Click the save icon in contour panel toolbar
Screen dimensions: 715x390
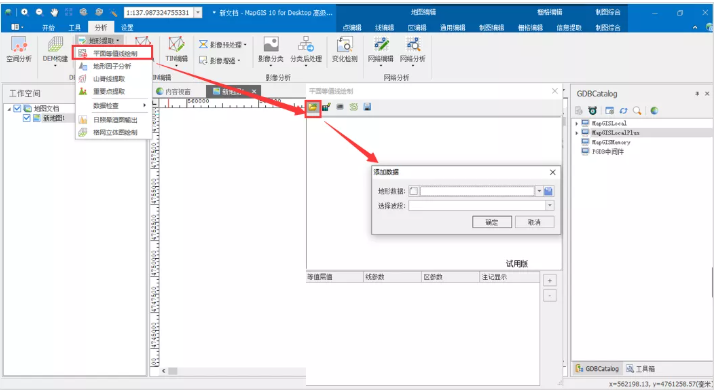coord(367,107)
